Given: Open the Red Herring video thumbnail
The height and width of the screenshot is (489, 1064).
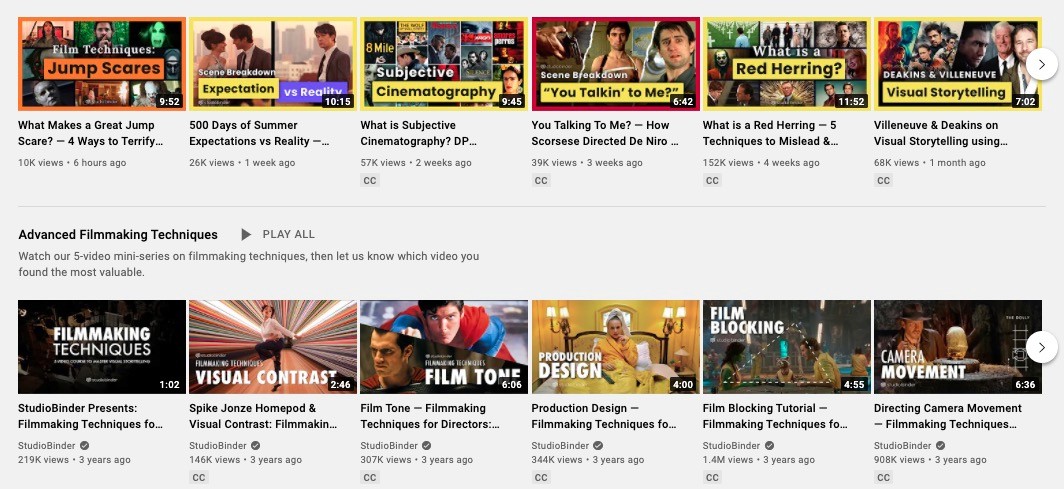Looking at the screenshot, I should (786, 64).
